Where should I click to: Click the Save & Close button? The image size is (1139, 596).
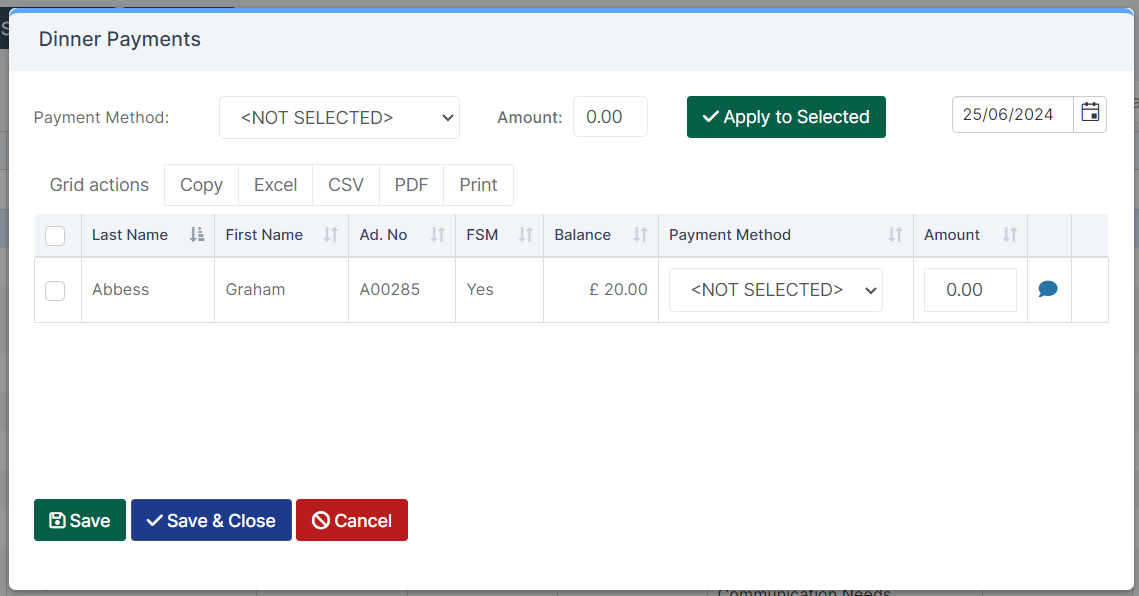[x=211, y=520]
